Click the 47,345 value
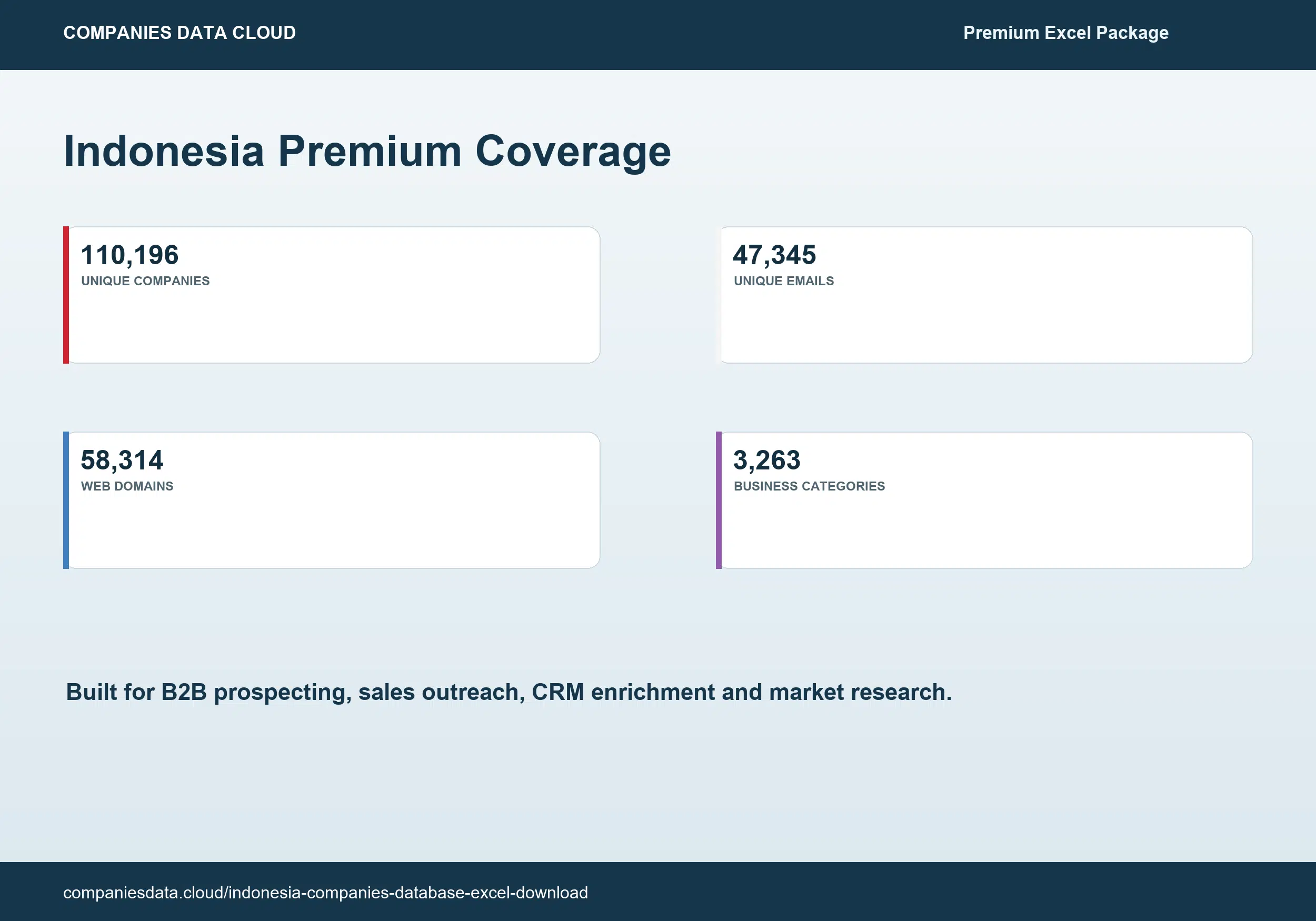 pyautogui.click(x=774, y=255)
